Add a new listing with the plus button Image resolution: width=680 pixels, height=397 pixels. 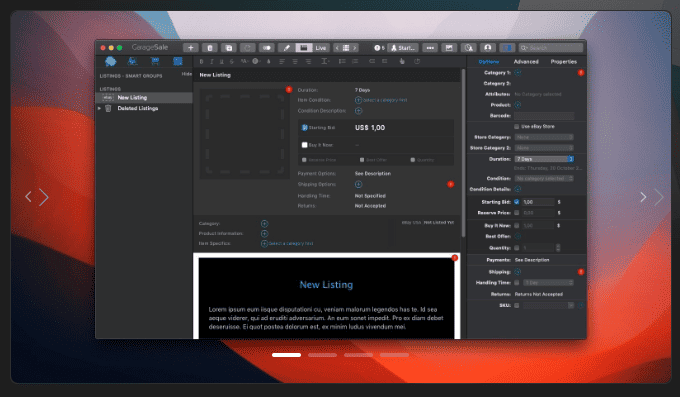[190, 48]
